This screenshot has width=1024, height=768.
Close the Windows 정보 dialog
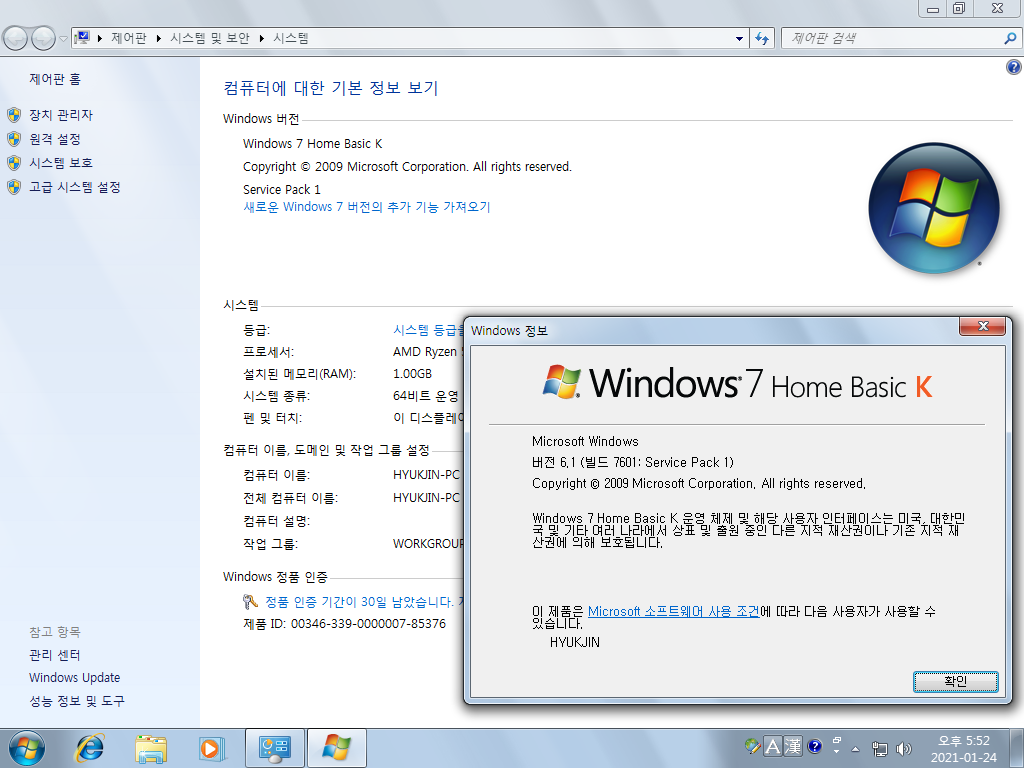click(x=982, y=326)
